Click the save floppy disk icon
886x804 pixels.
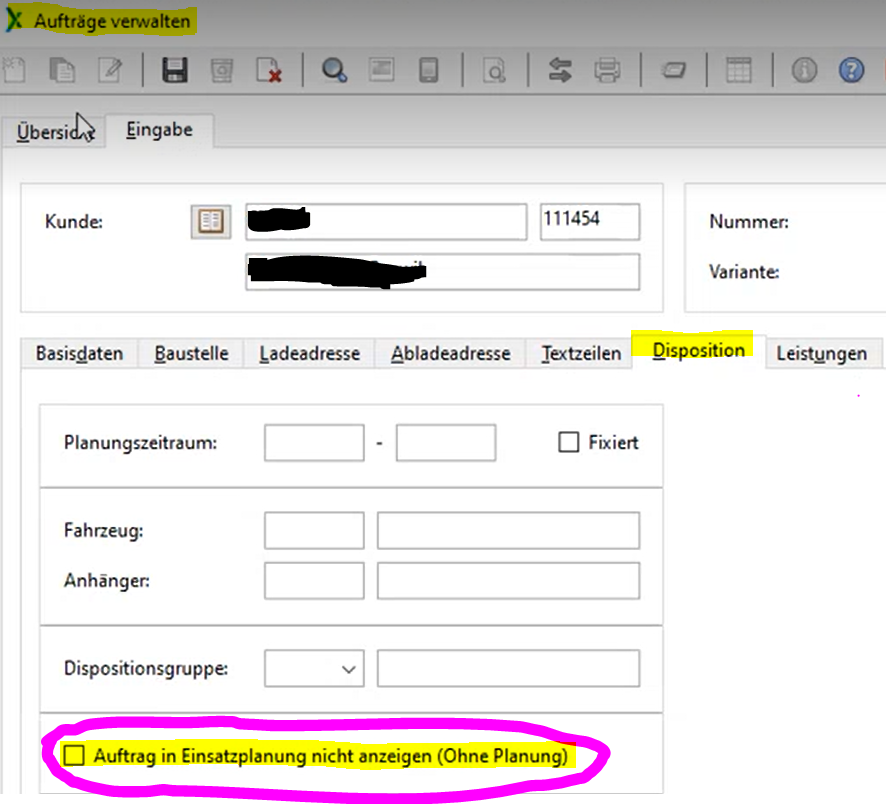(175, 70)
